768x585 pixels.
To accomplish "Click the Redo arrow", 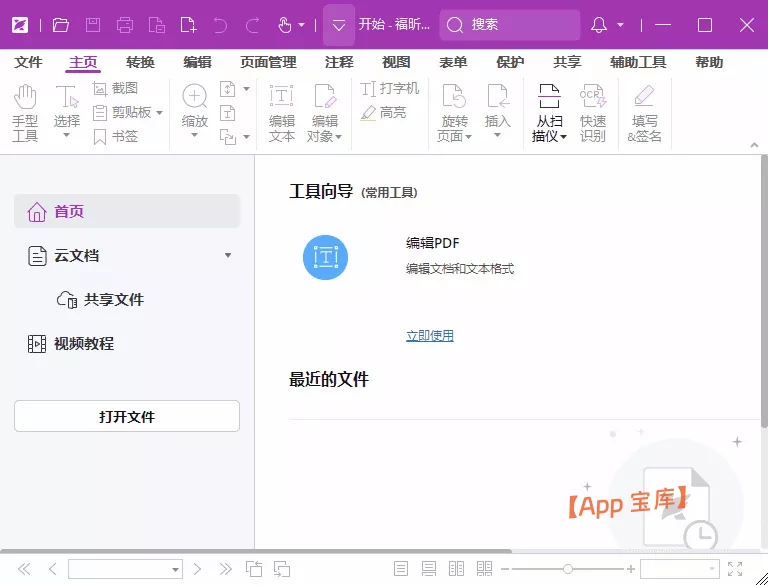I will [252, 24].
